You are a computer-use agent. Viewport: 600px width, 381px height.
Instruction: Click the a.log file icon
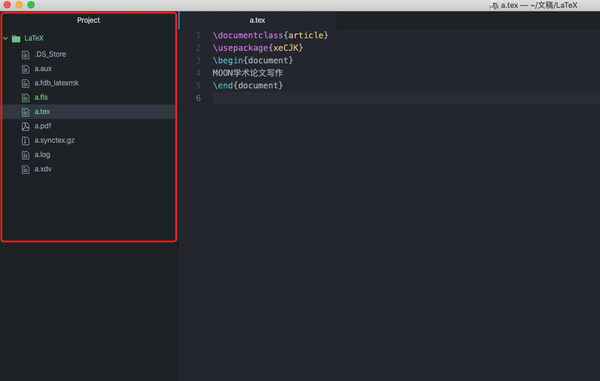26,155
